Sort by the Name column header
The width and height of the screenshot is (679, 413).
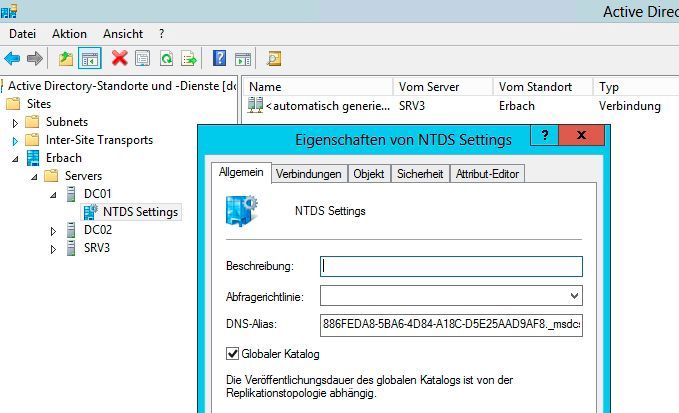pos(319,87)
